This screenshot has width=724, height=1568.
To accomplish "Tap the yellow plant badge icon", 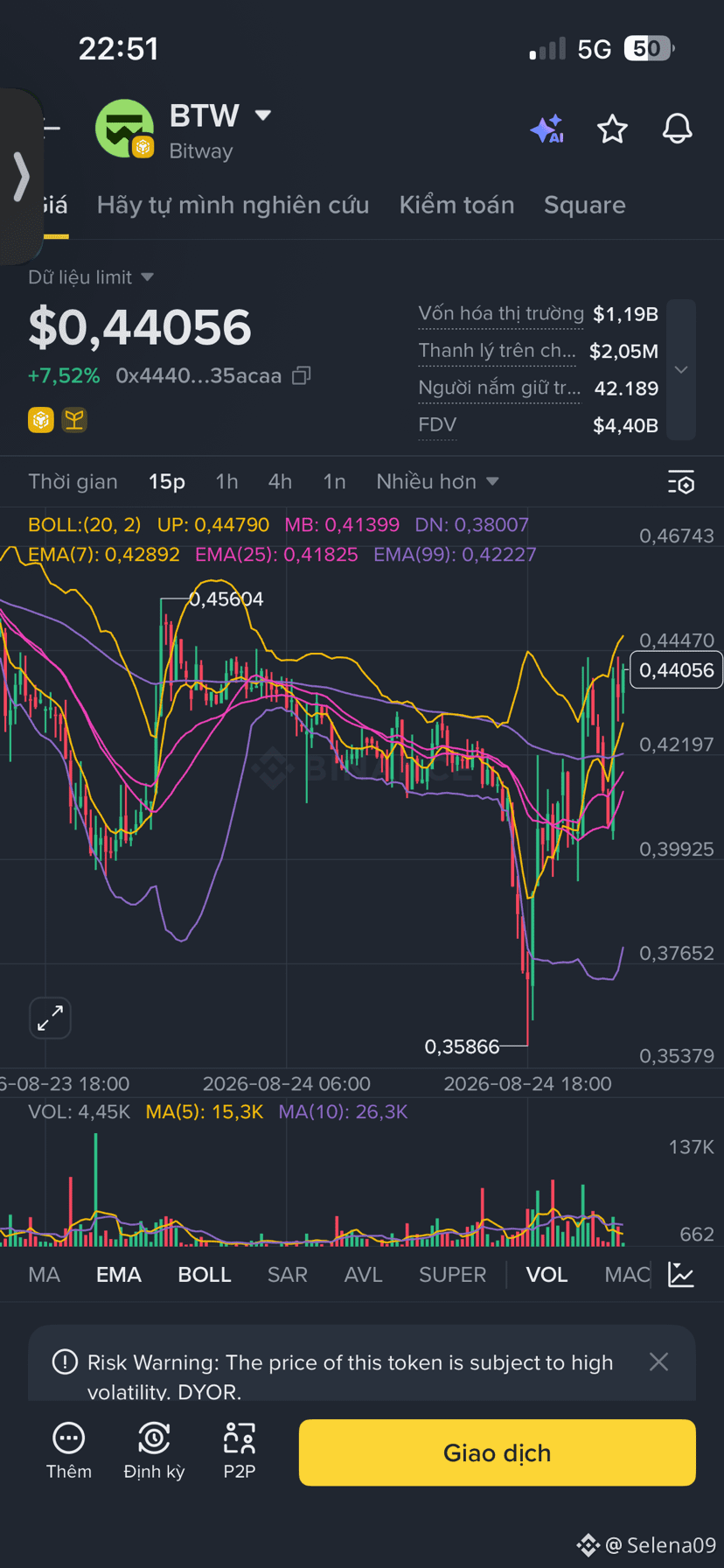I will click(74, 421).
